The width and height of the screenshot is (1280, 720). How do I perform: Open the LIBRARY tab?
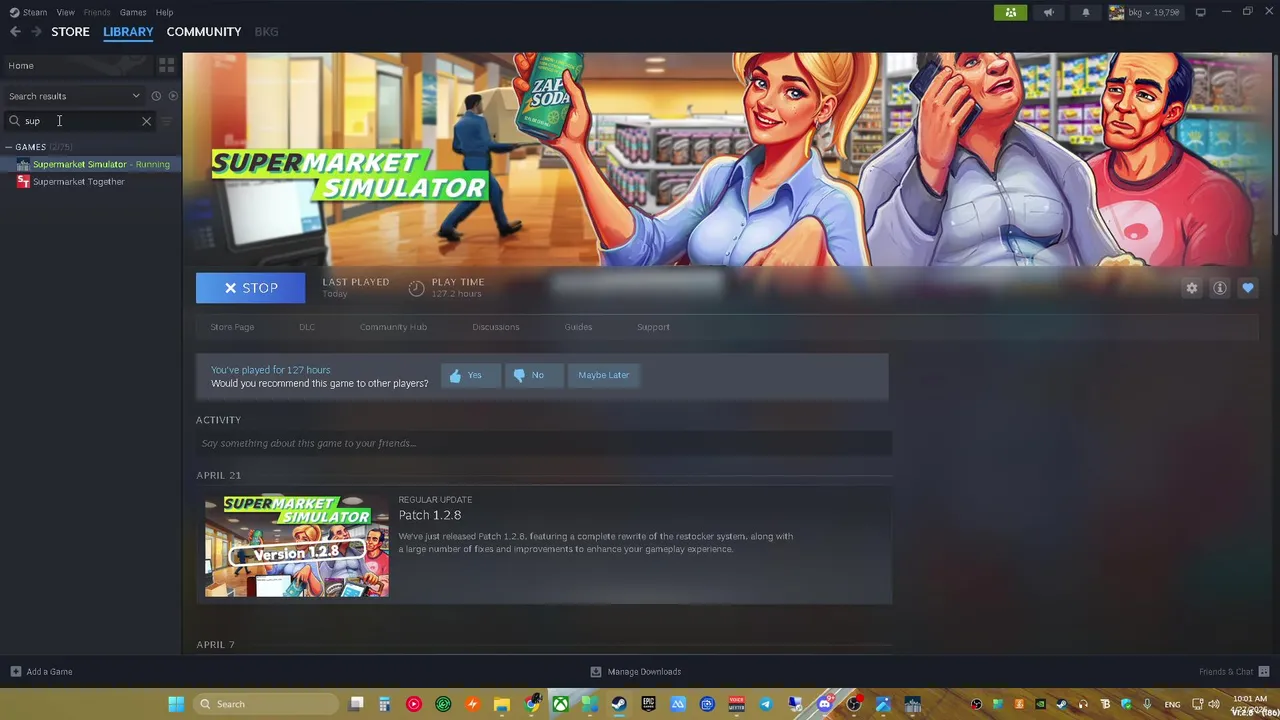128,32
